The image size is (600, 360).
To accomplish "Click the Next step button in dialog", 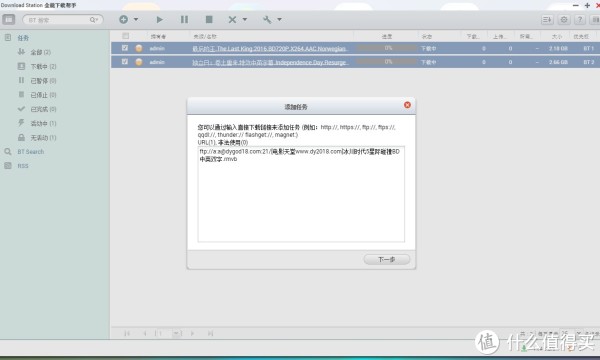I will [386, 259].
